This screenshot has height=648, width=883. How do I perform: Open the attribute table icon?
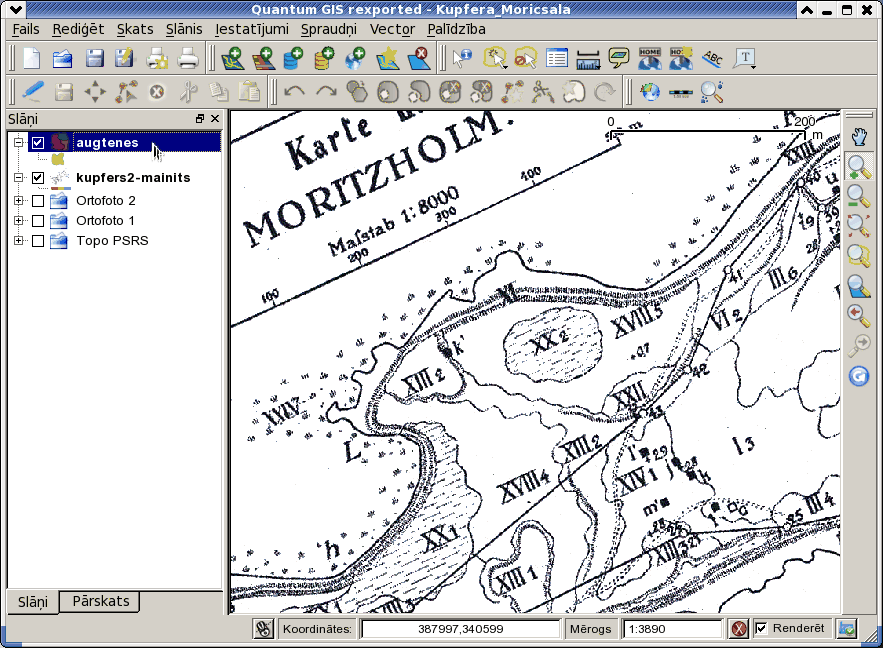coord(557,59)
